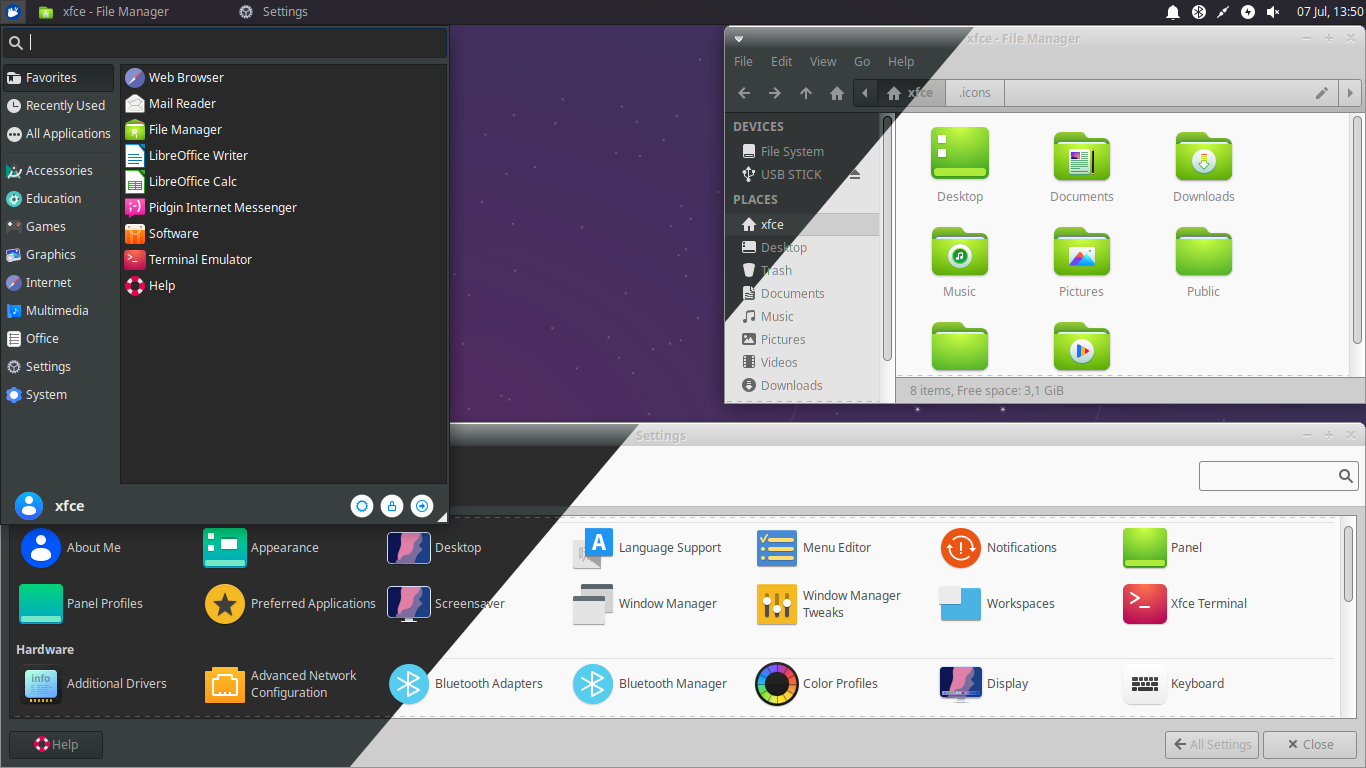Open Color Profiles settings

point(817,684)
